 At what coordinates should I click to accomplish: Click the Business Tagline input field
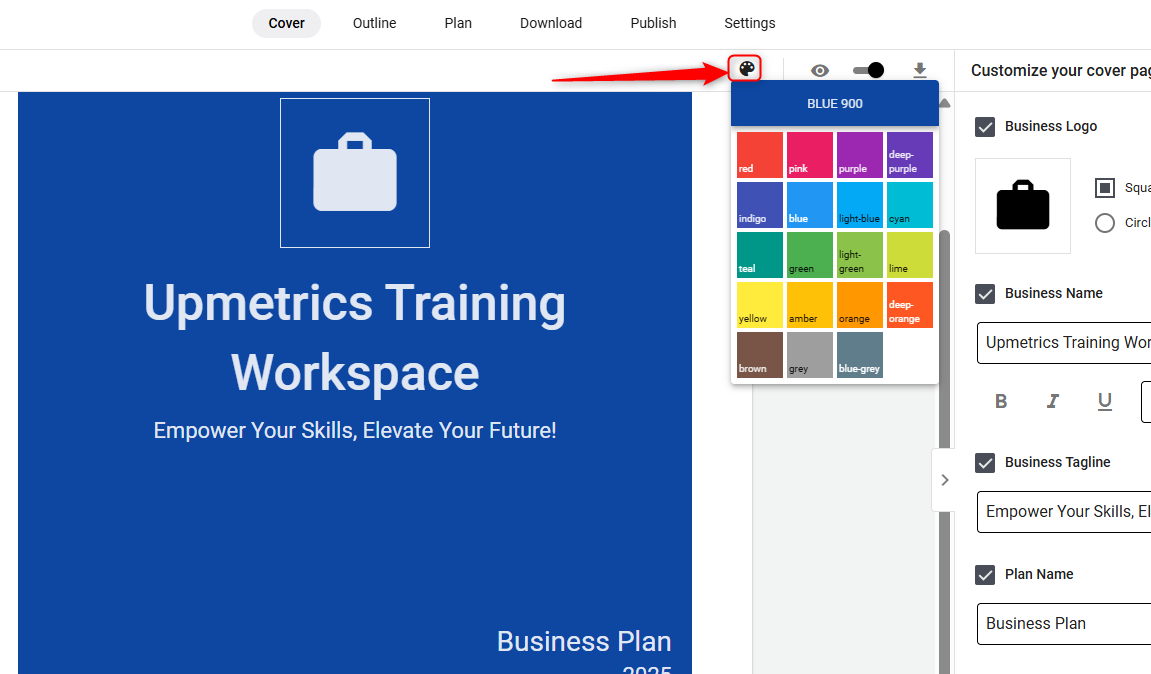click(1064, 512)
